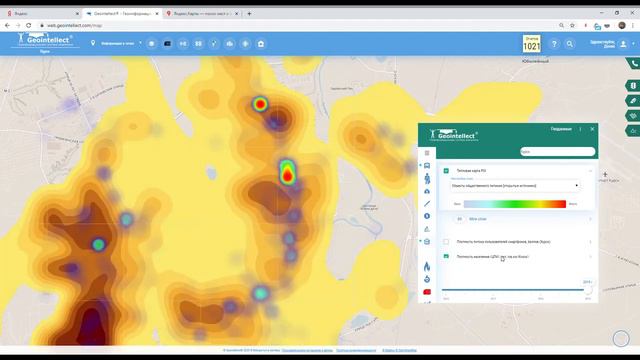Select the circular arrow category icon
The image size is (640, 360).
pos(427,279)
